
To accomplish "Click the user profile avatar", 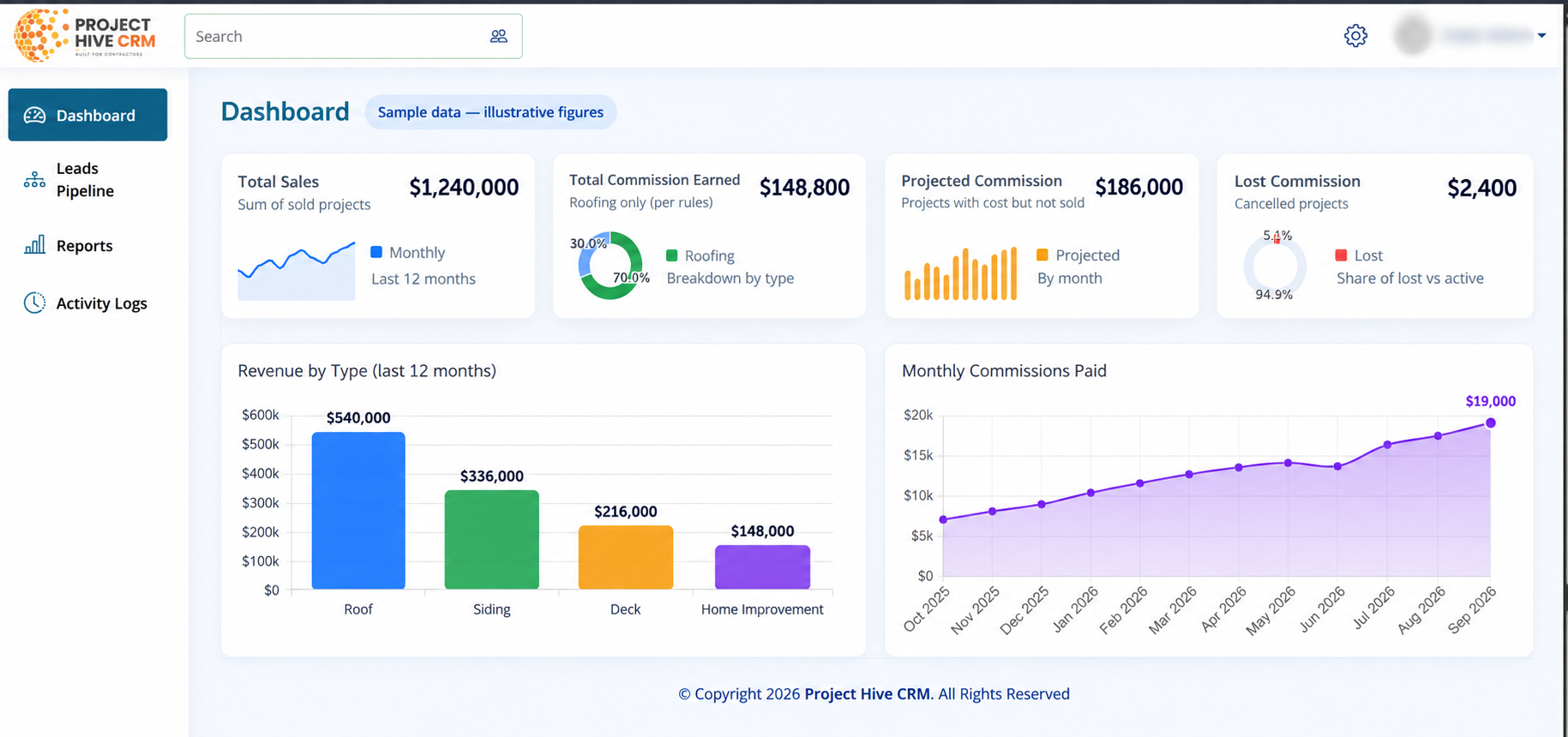I will (1413, 35).
